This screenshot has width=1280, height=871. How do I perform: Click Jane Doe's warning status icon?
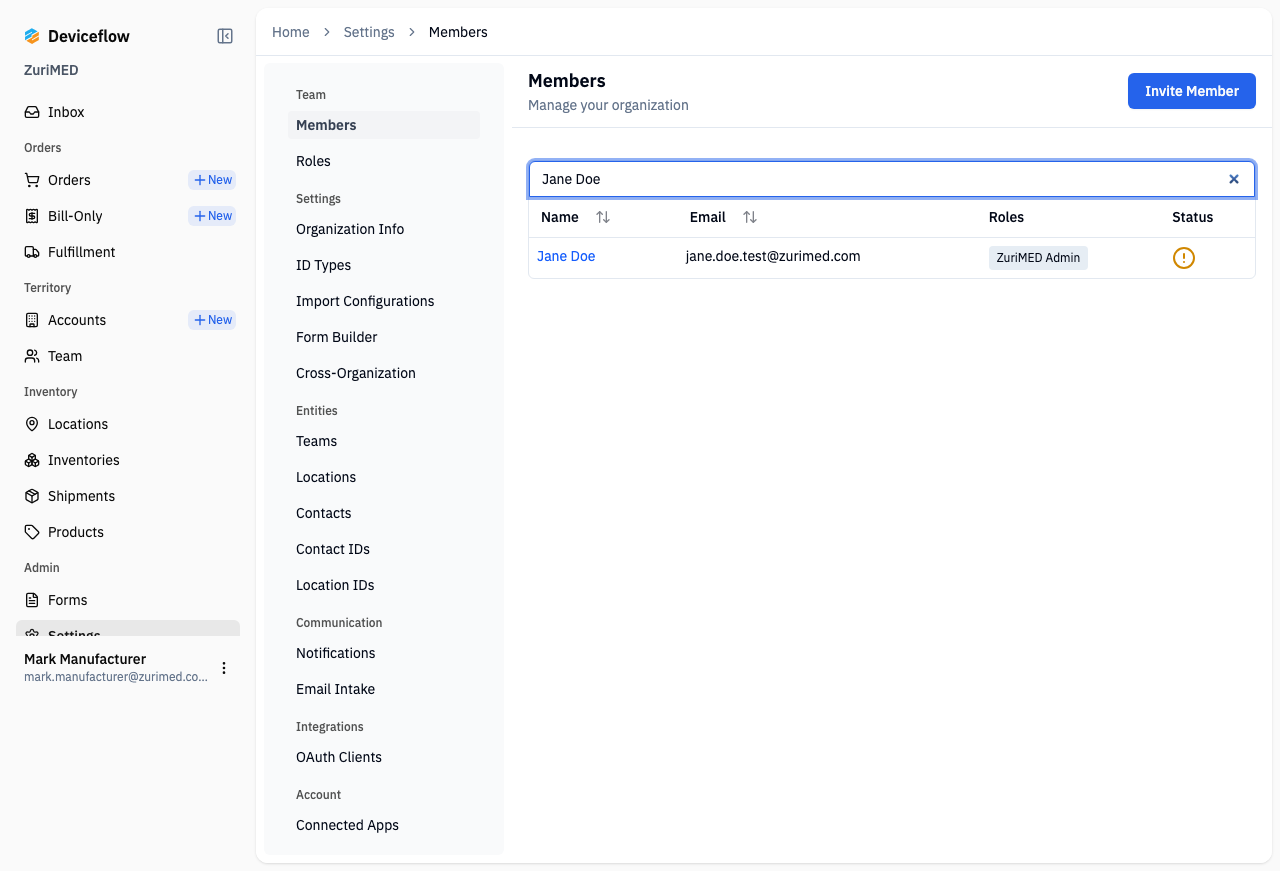coord(1184,258)
